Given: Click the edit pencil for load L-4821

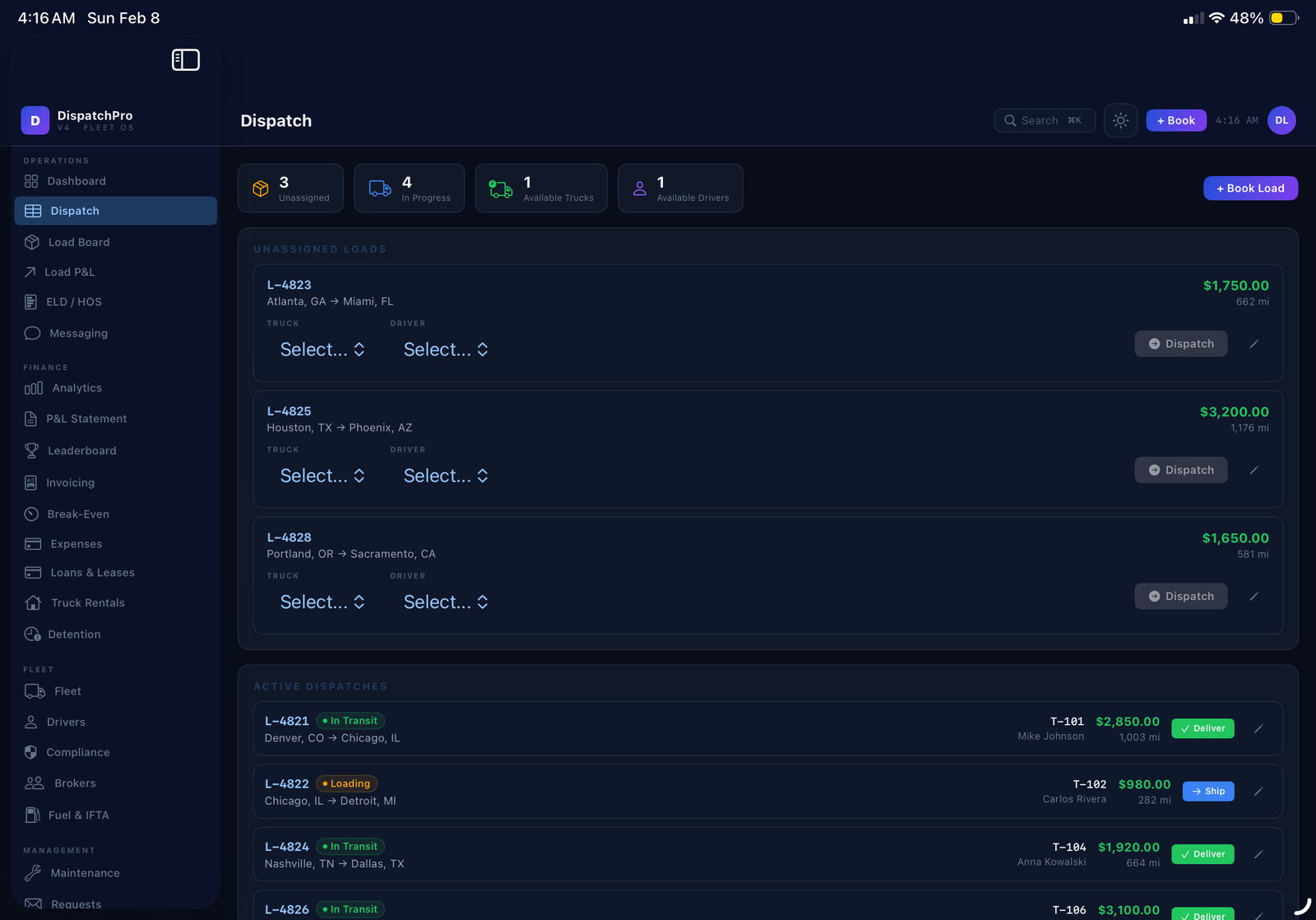Looking at the screenshot, I should click(1258, 728).
